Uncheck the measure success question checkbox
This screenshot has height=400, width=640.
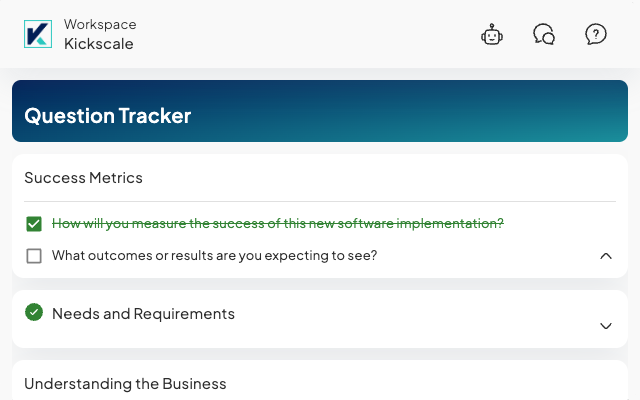coord(34,224)
